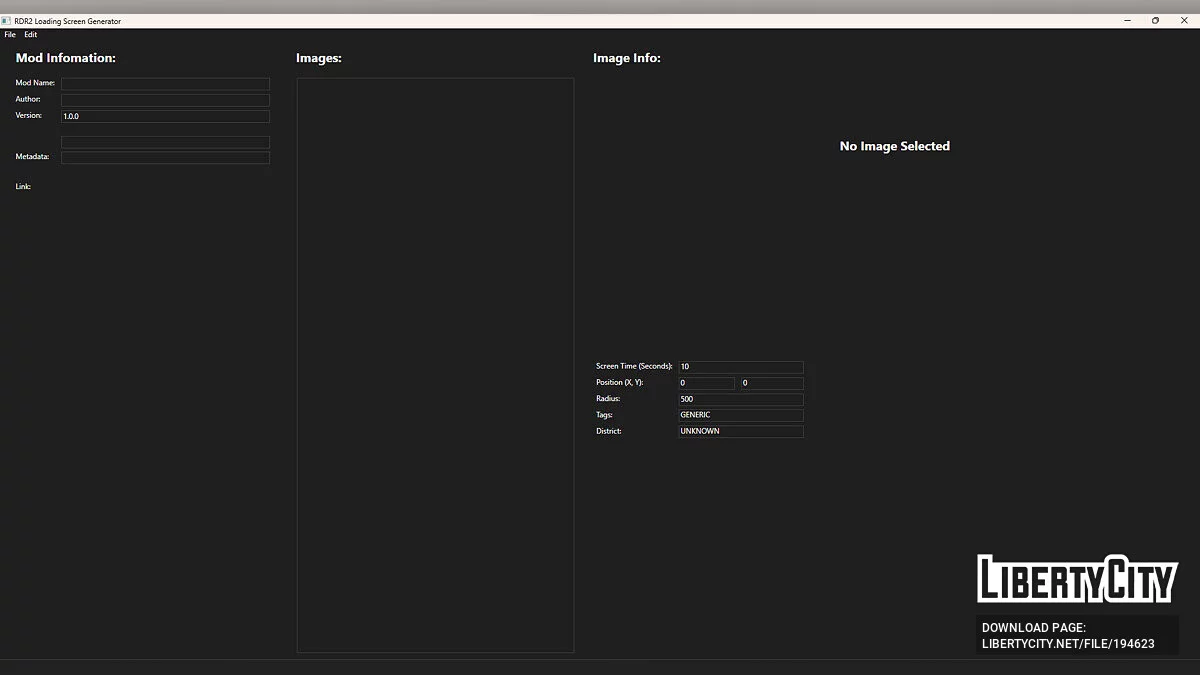Screen dimensions: 1200x675
Task: Click the Position X value box
Action: pyautogui.click(x=706, y=383)
